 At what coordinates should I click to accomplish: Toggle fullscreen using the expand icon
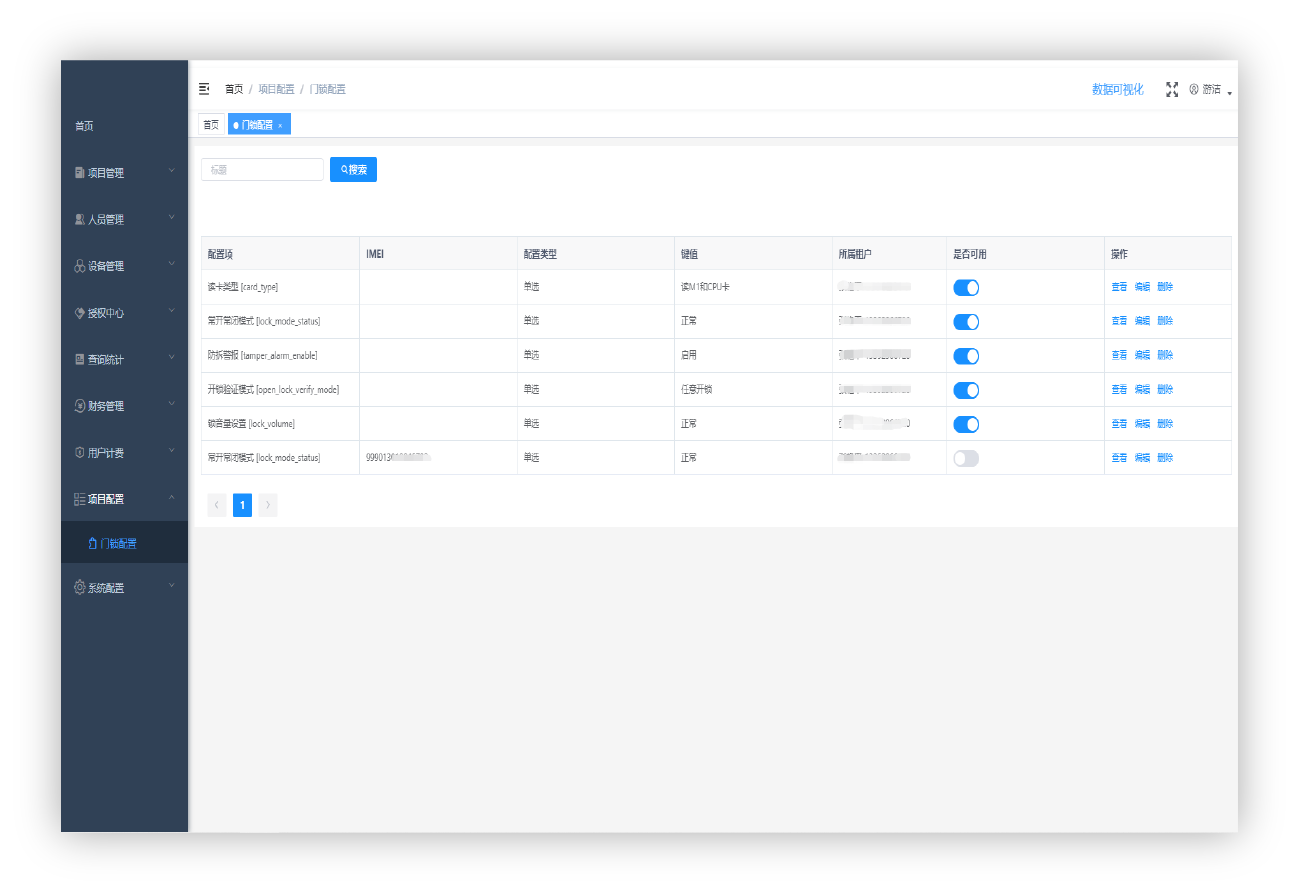click(1172, 89)
